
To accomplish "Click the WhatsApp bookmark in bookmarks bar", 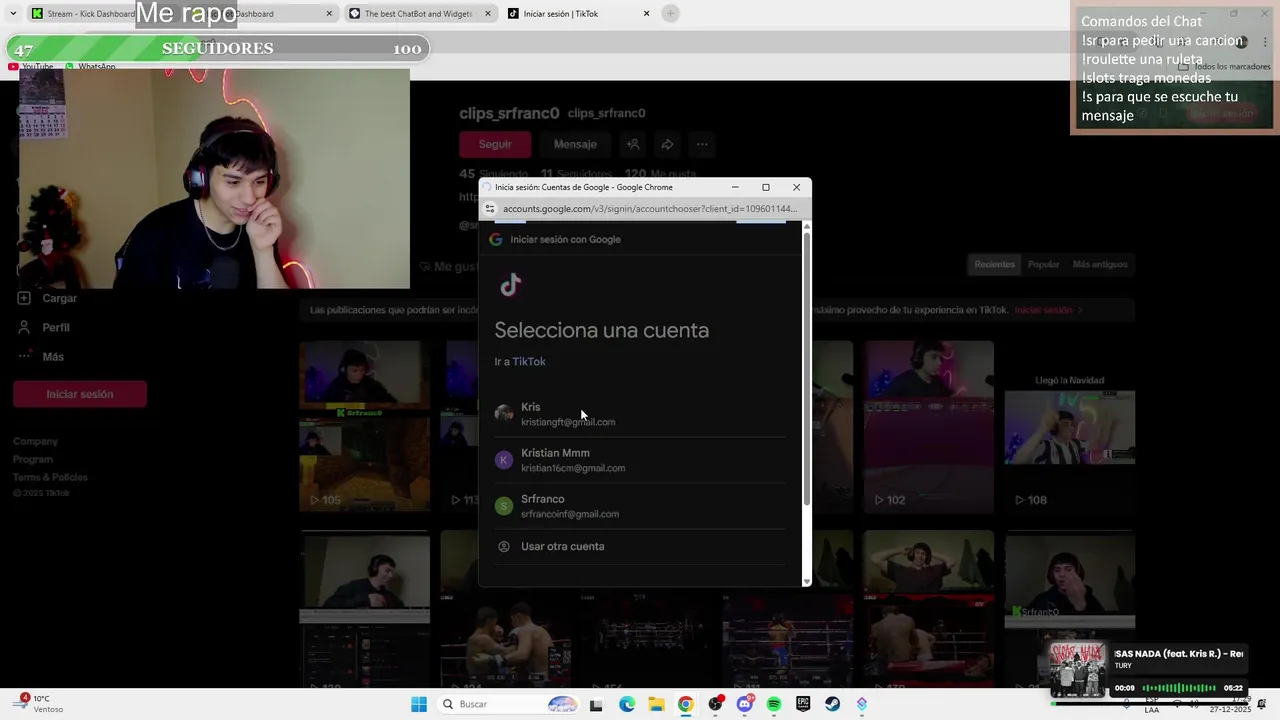I will 90,66.
